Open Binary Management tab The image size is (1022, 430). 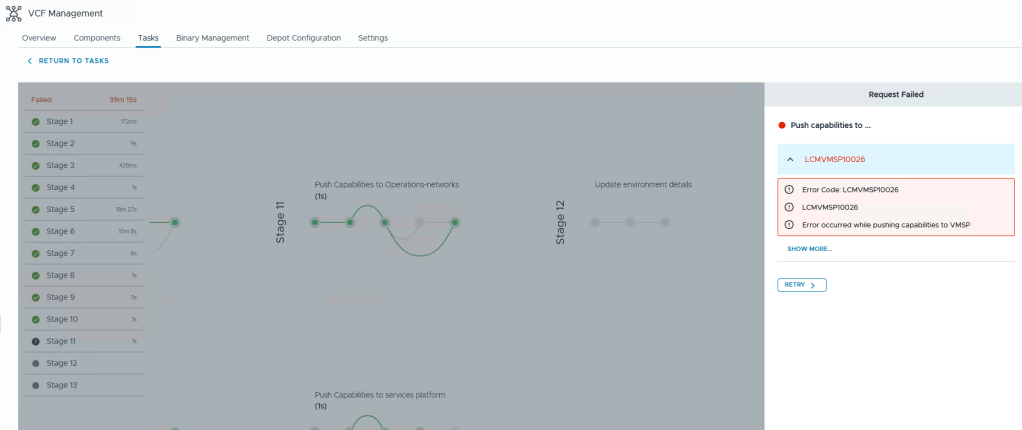pos(212,38)
